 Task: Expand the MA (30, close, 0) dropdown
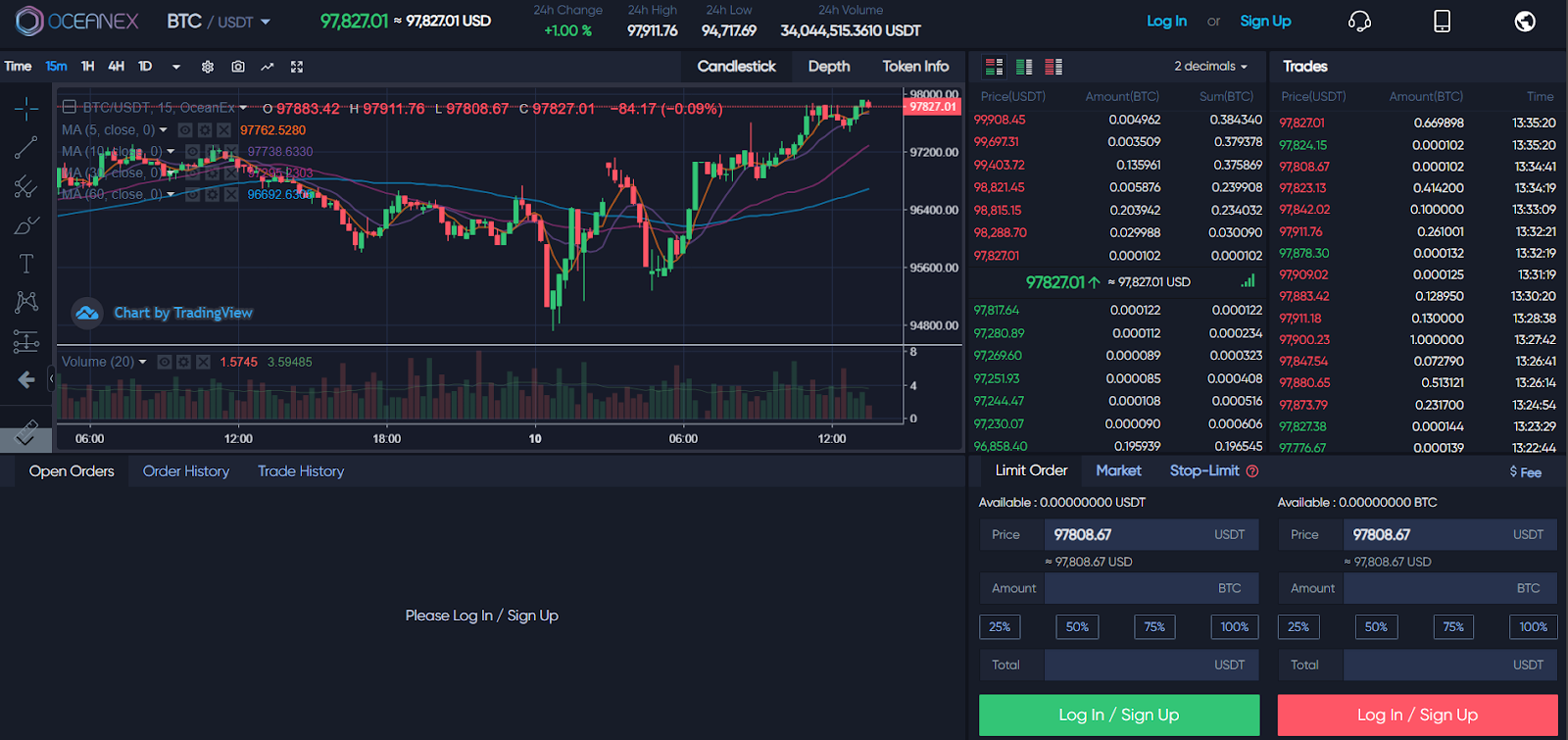[x=171, y=173]
